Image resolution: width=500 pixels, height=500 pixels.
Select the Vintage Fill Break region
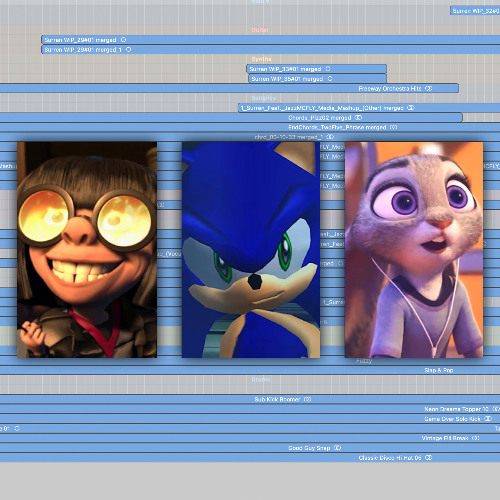[x=250, y=438]
